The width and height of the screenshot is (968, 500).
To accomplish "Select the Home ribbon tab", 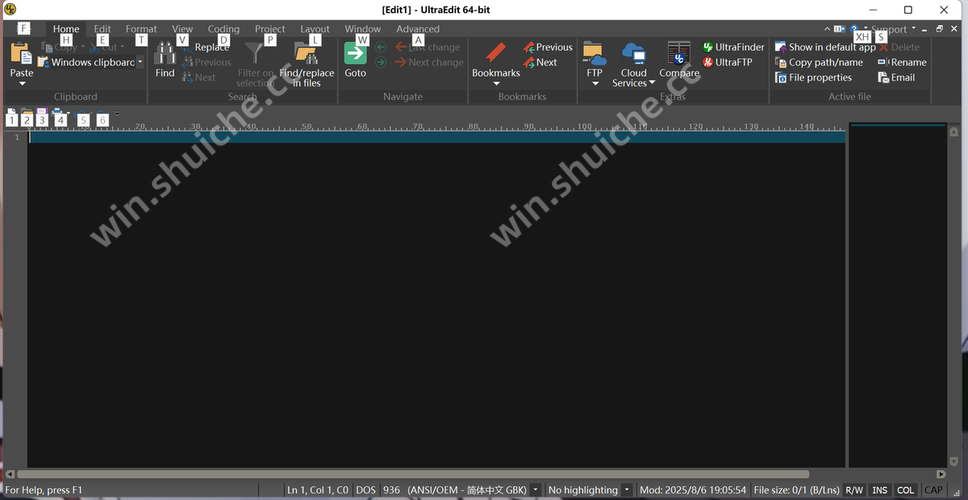I will click(x=66, y=29).
